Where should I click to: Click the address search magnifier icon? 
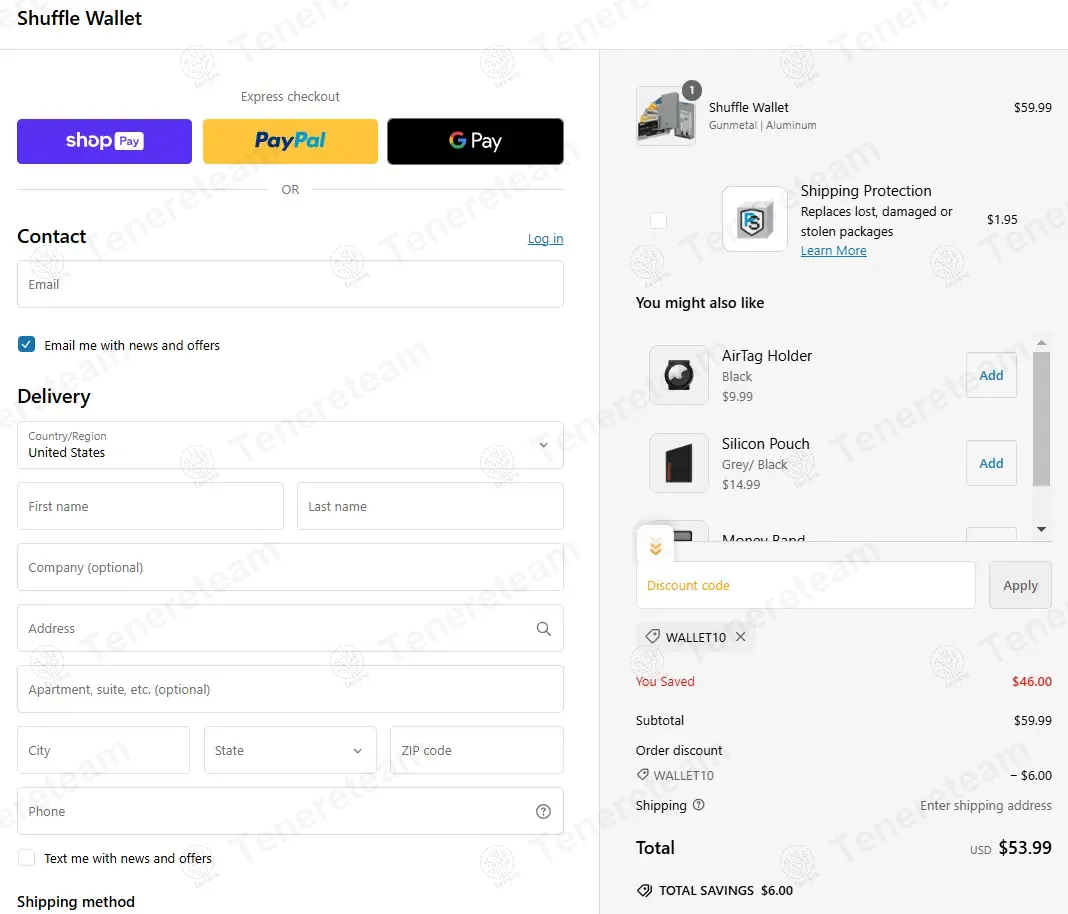click(x=544, y=629)
